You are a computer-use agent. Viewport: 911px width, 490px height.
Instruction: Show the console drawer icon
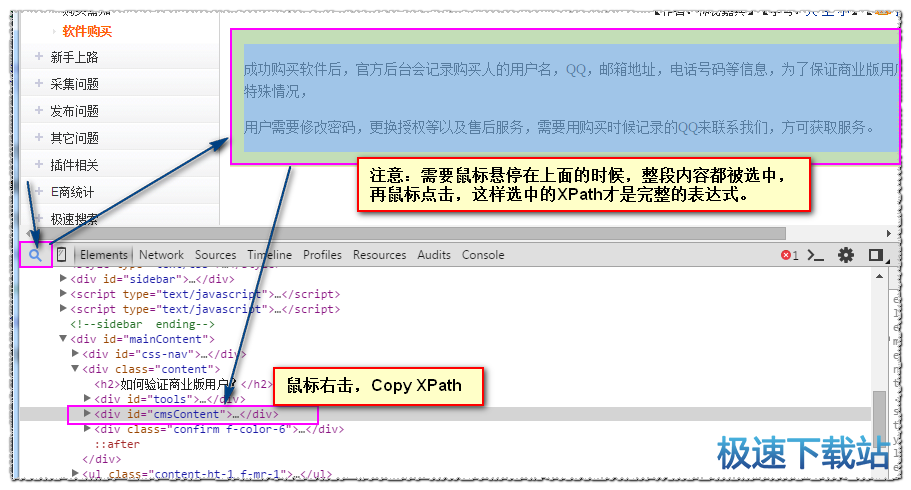click(x=816, y=255)
